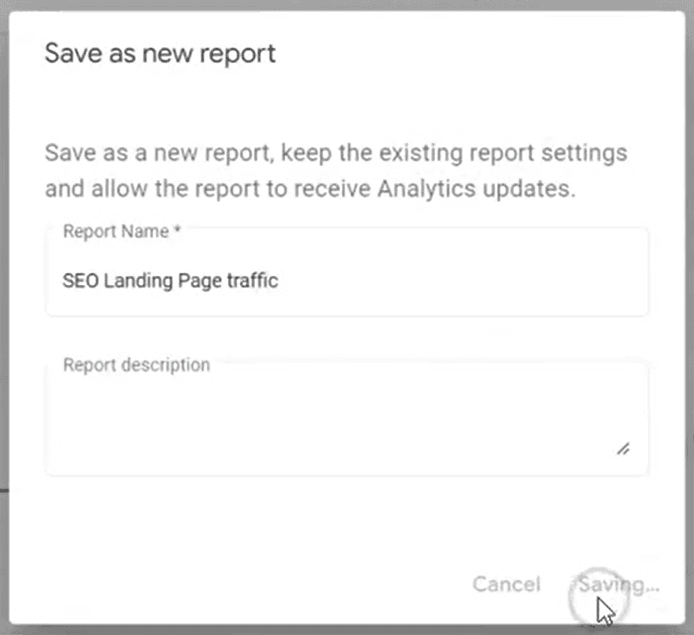Focus the Report Name input field

[347, 272]
